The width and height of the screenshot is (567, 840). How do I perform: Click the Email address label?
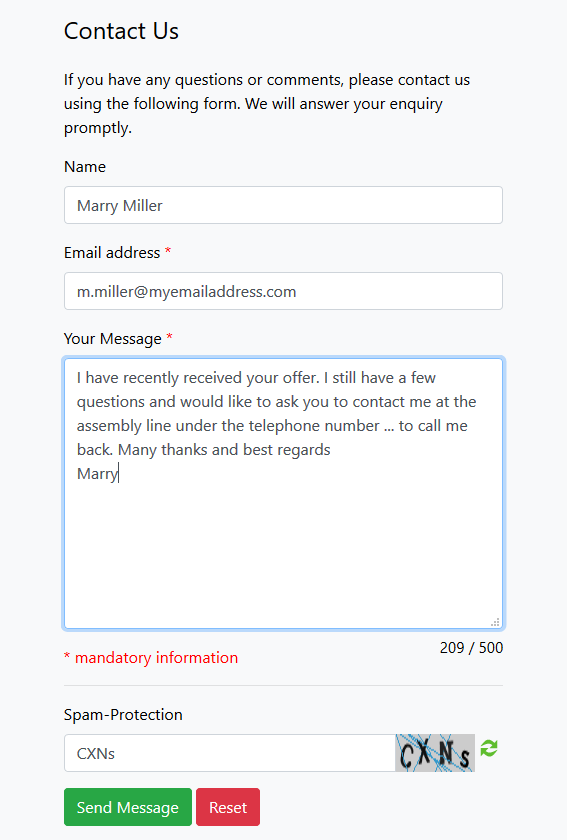pos(112,252)
